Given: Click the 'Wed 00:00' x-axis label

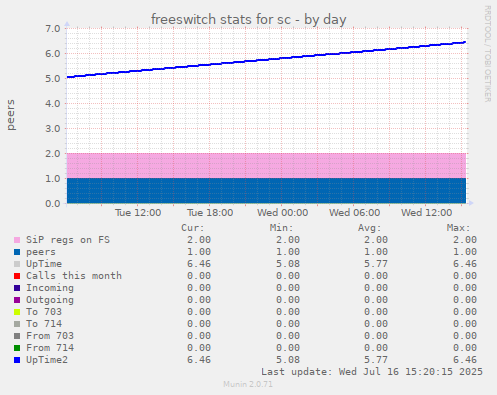Looking at the screenshot, I should 282,213.
